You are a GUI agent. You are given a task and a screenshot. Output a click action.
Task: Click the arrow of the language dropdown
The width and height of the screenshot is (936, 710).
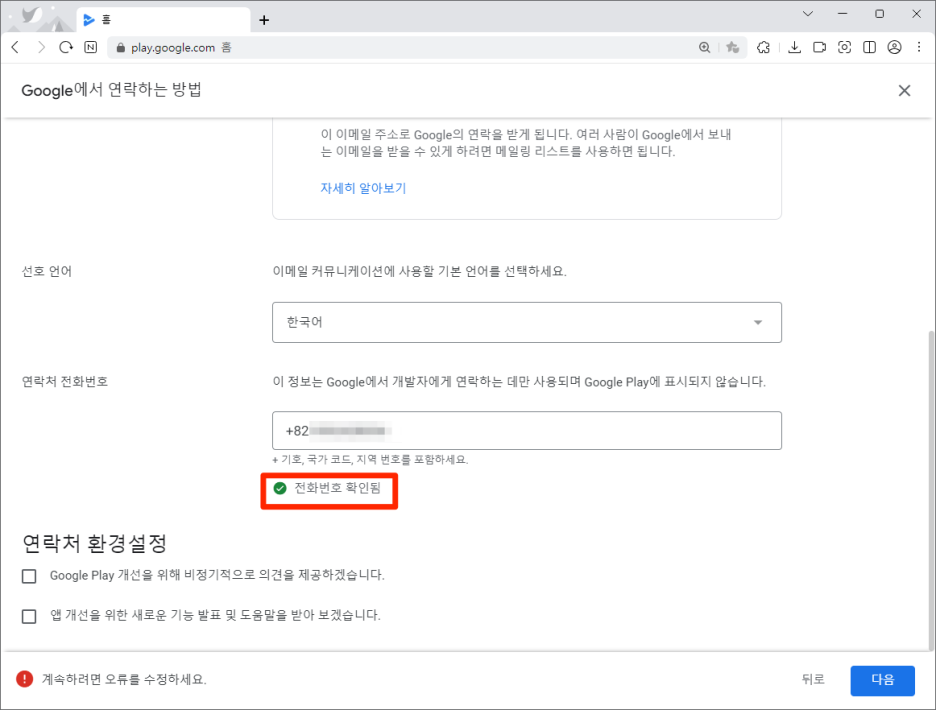[758, 322]
